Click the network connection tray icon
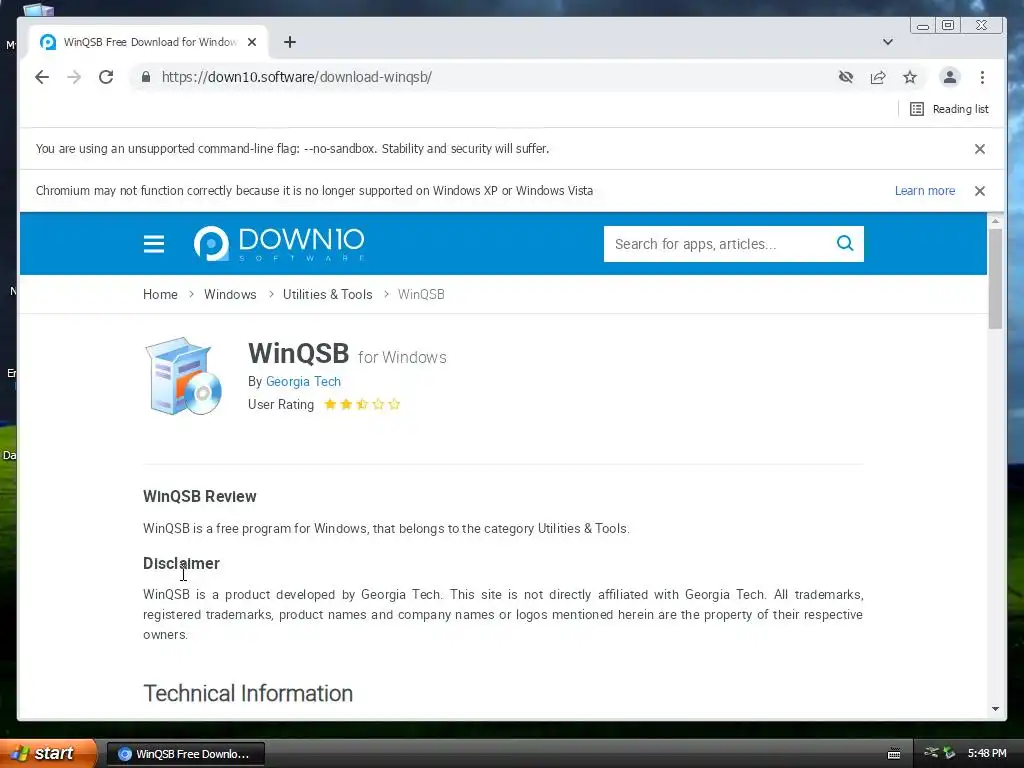The height and width of the screenshot is (768, 1024). (x=931, y=753)
